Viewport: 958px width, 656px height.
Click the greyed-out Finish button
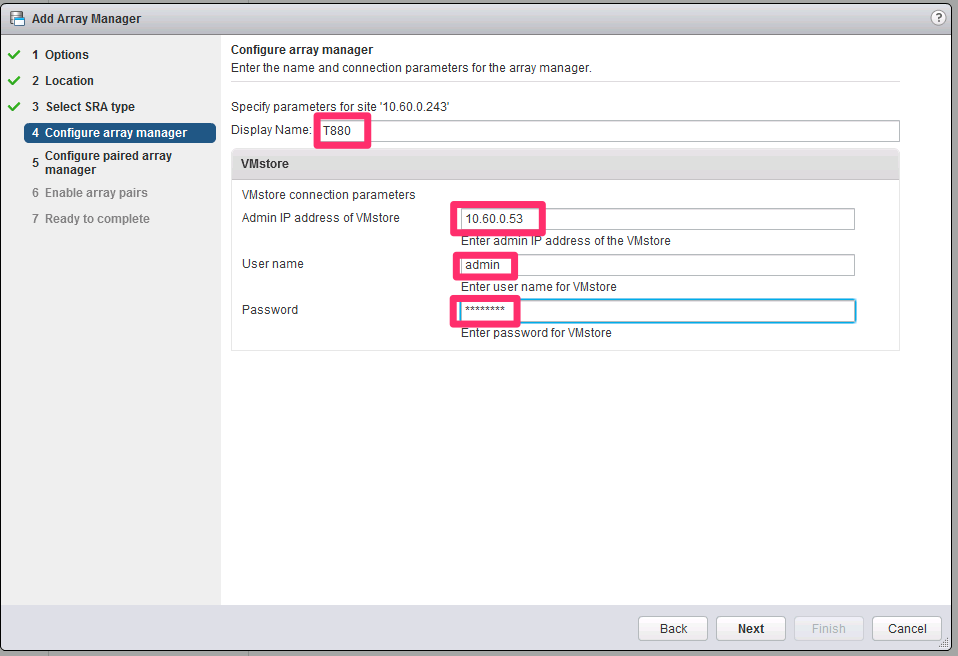(828, 629)
